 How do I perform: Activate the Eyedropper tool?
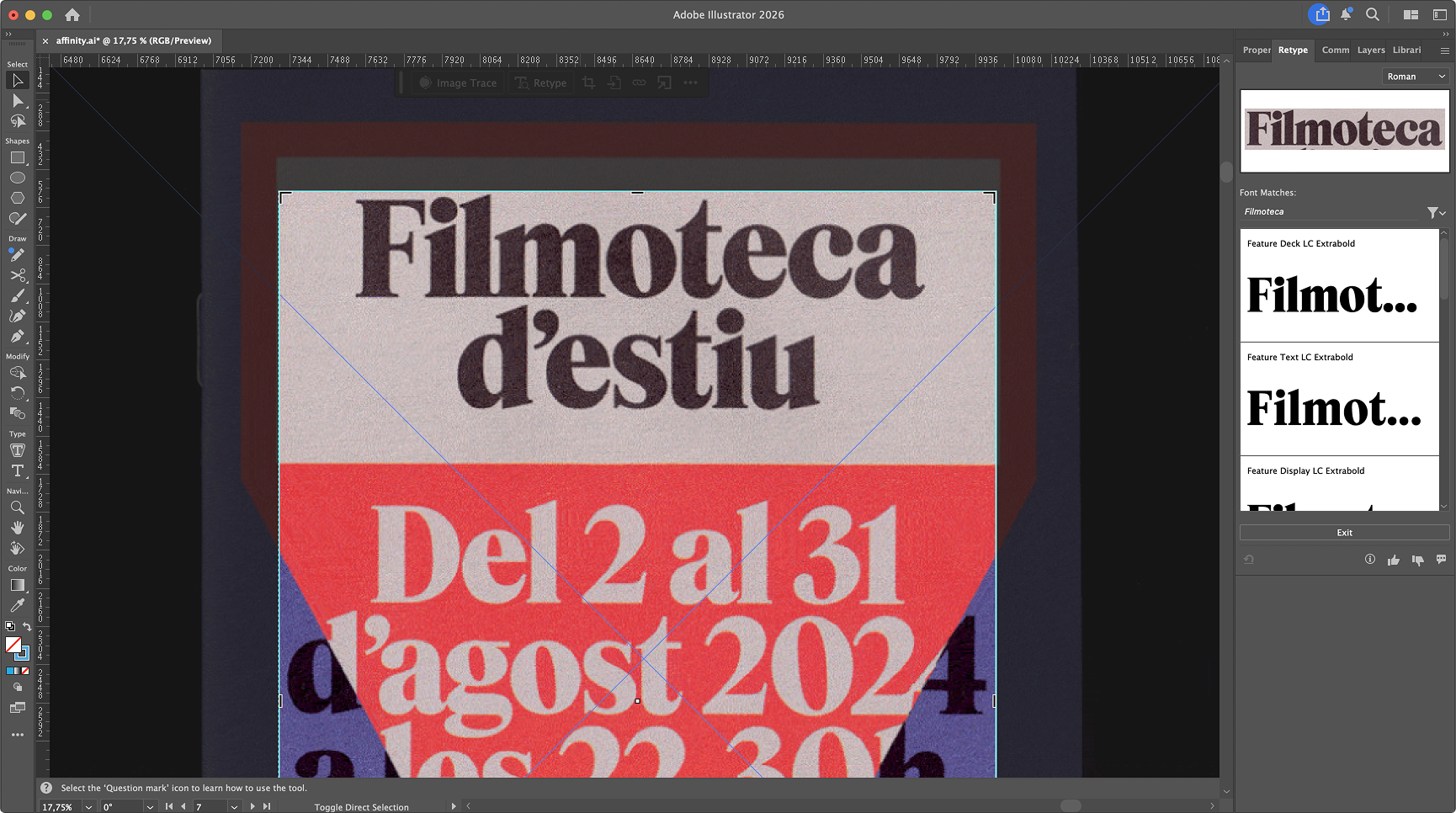click(x=17, y=605)
